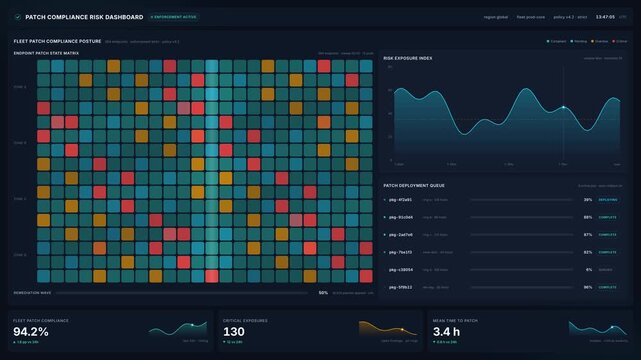
Task: Click the teal sparkline in the Fleet Patch Compliance card
Action: coord(178,329)
